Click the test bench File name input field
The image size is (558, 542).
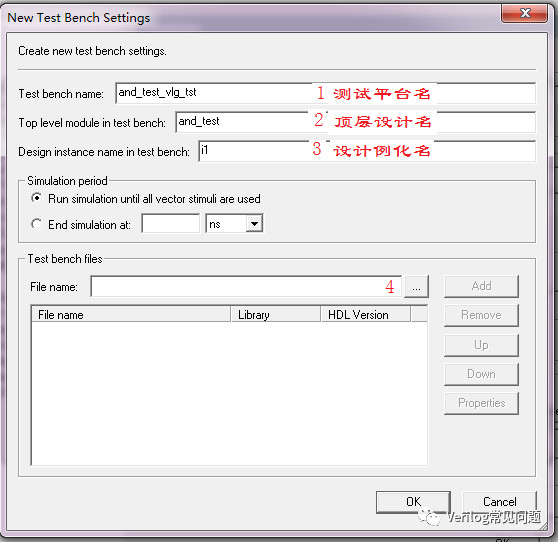tap(246, 286)
